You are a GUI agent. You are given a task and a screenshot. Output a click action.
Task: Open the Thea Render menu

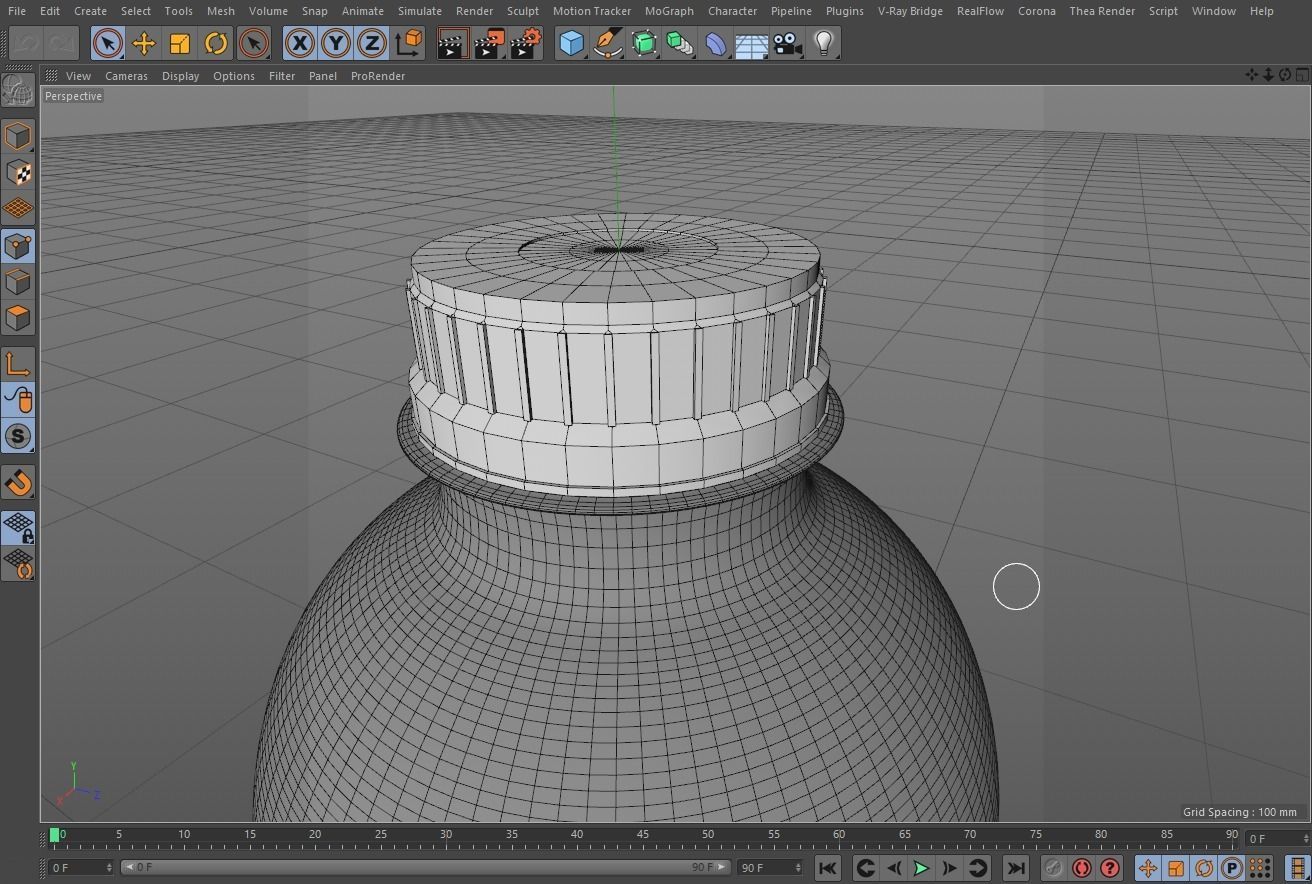point(1102,11)
